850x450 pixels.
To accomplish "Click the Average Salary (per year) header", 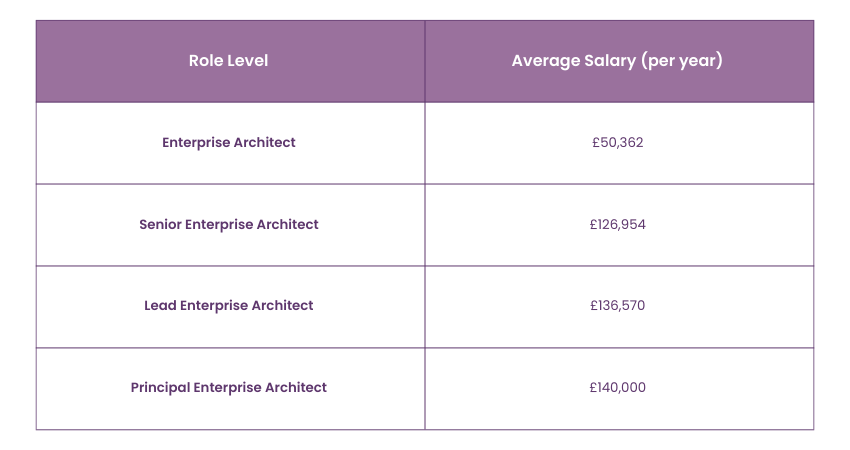I will [617, 61].
